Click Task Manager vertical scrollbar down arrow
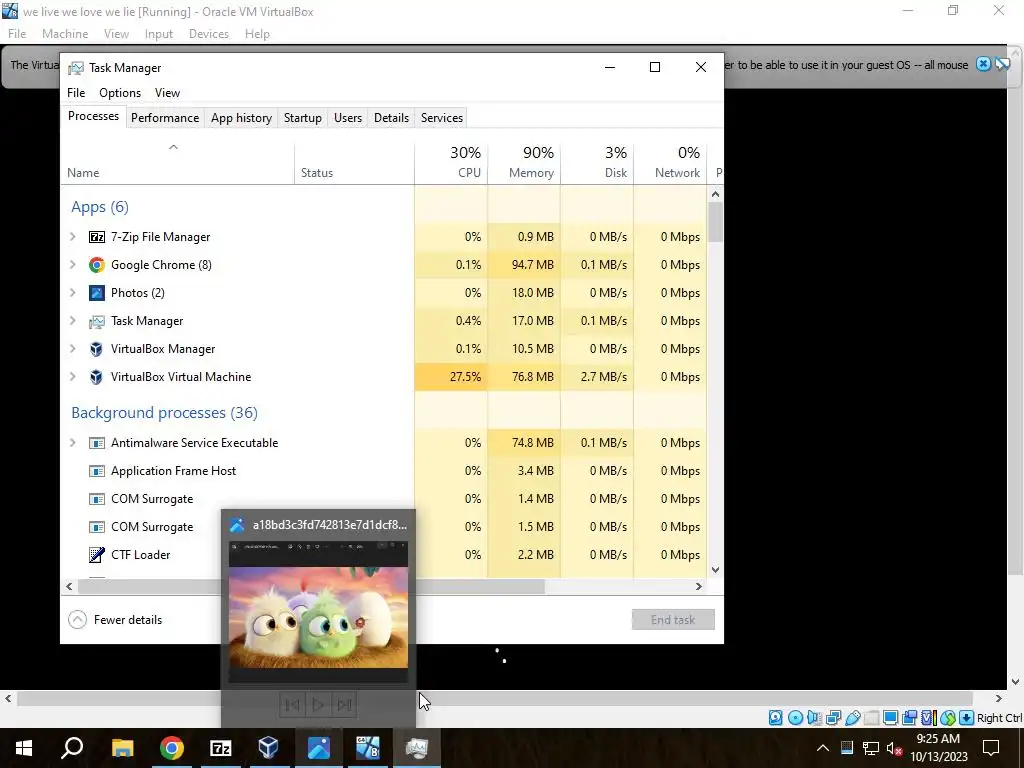Screen dimensions: 1024x768 (715, 569)
